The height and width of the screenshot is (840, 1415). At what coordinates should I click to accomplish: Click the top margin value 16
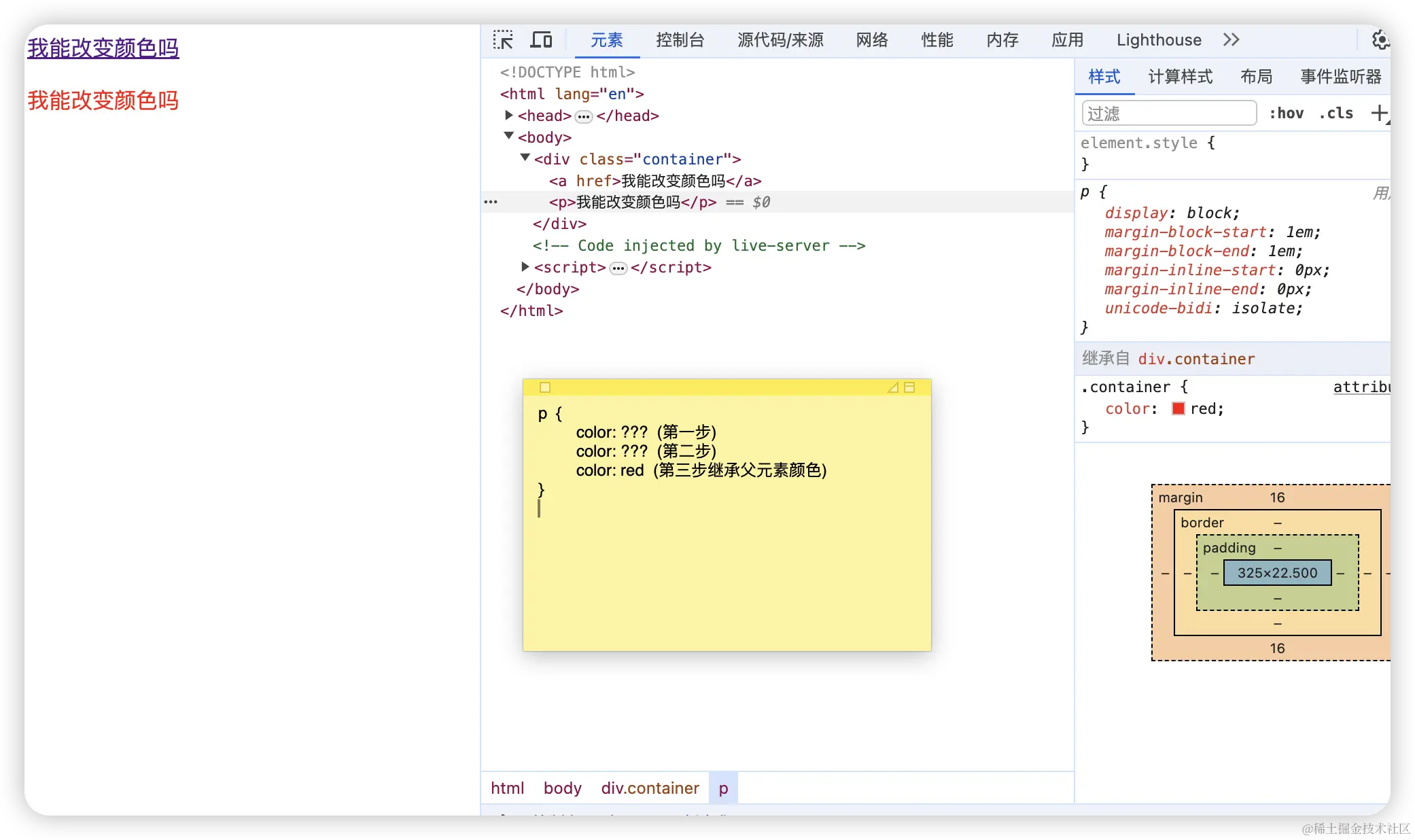point(1277,497)
